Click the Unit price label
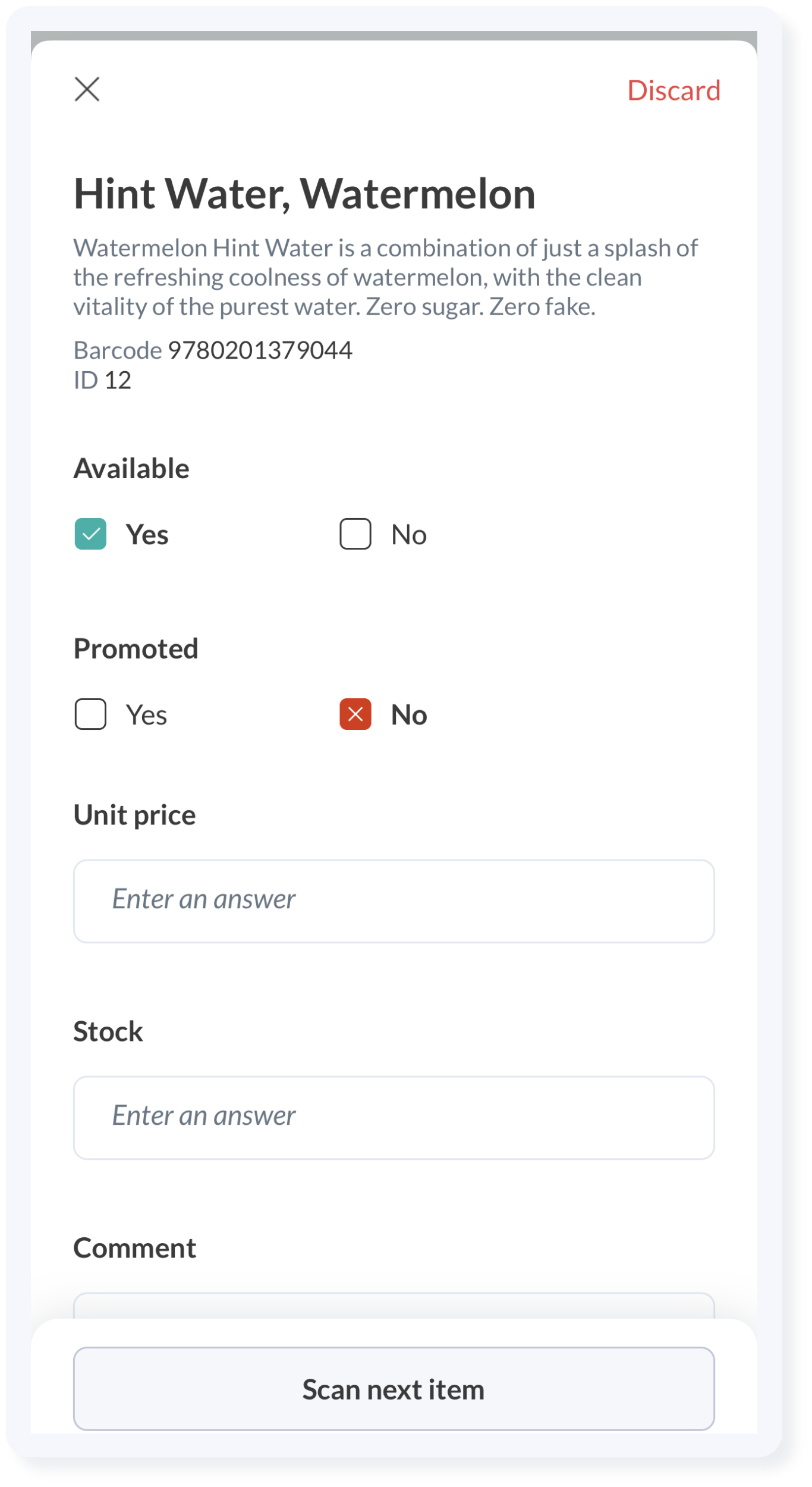Image resolution: width=812 pixels, height=1487 pixels. pyautogui.click(x=134, y=815)
